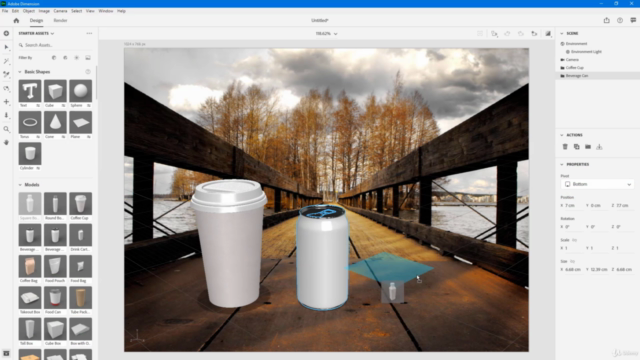Select Camera in Scene panel
Screen dimensions: 640x360
pyautogui.click(x=572, y=60)
